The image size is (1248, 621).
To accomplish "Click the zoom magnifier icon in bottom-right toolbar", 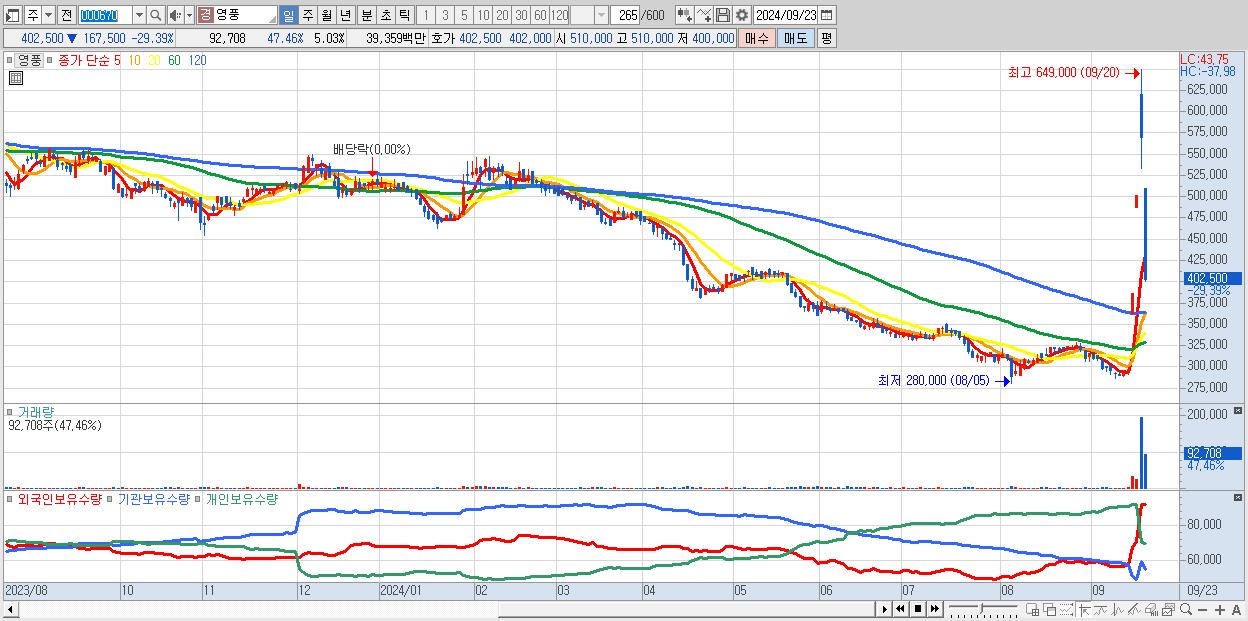I will [x=1186, y=609].
